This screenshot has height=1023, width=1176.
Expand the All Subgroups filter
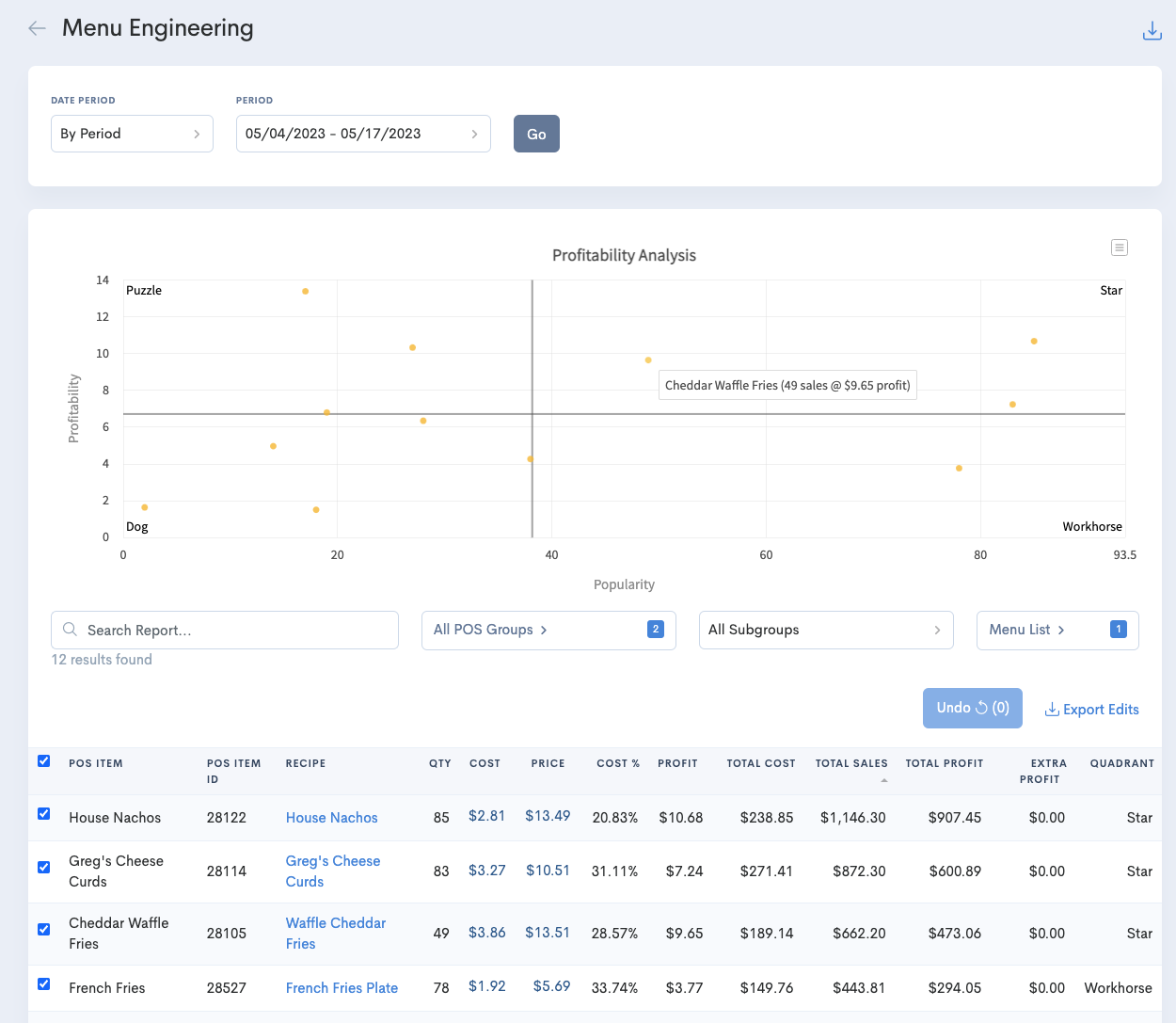tap(825, 630)
